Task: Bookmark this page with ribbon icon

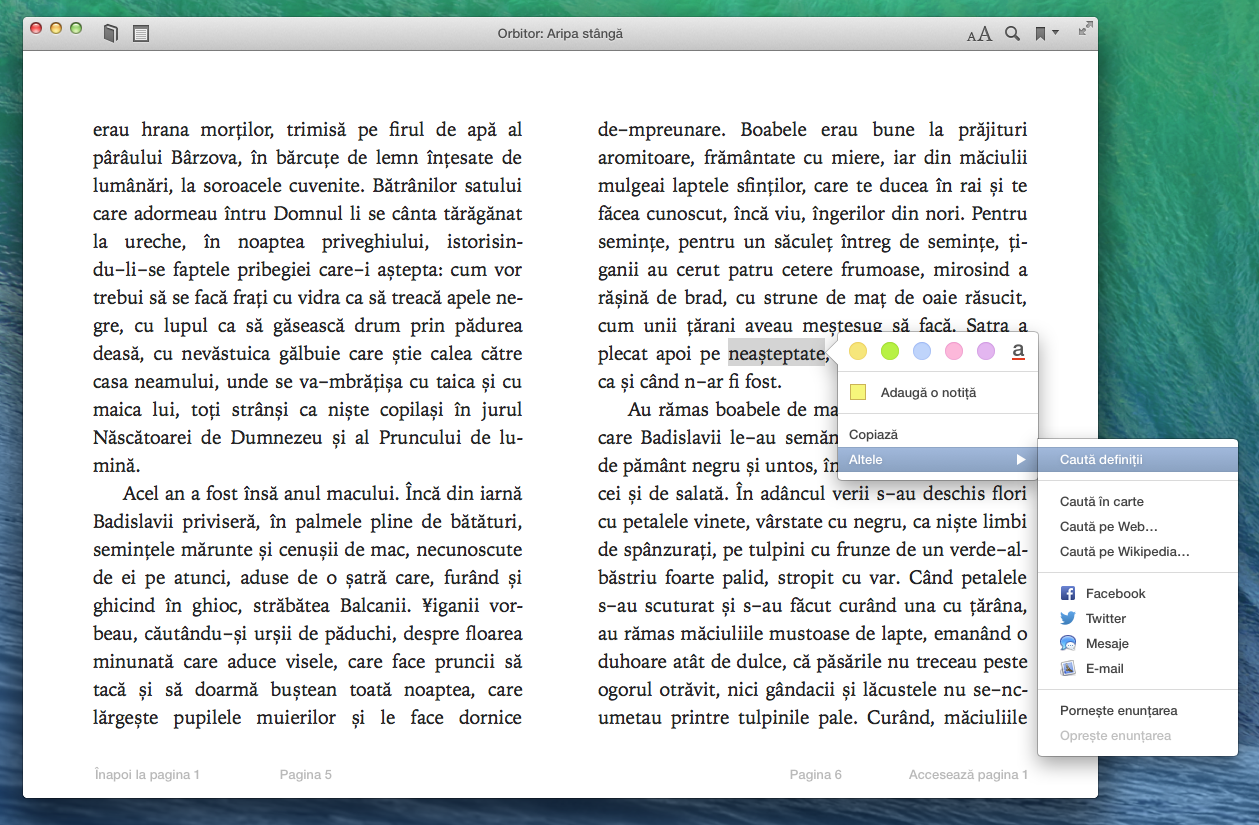Action: click(1040, 34)
